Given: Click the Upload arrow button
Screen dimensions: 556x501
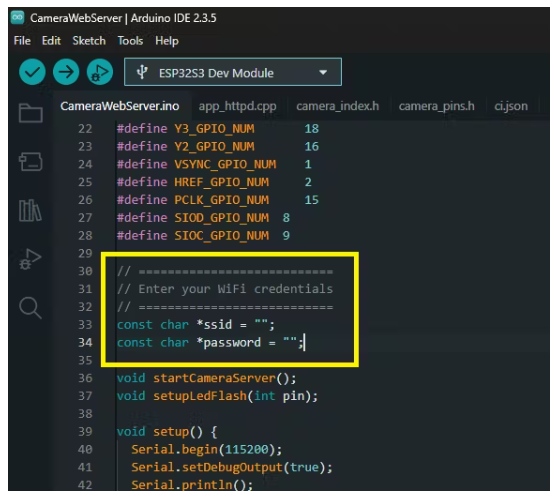Looking at the screenshot, I should [x=66, y=72].
